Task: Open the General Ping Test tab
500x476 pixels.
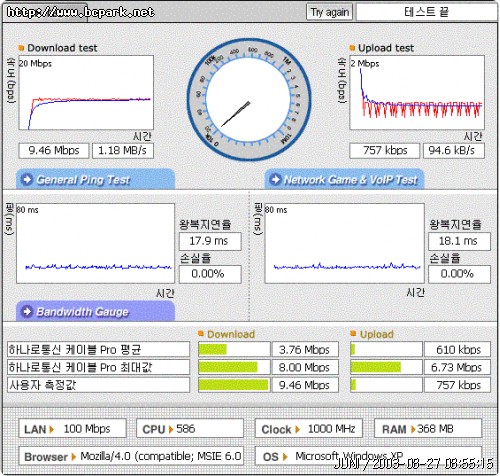Action: [95, 180]
